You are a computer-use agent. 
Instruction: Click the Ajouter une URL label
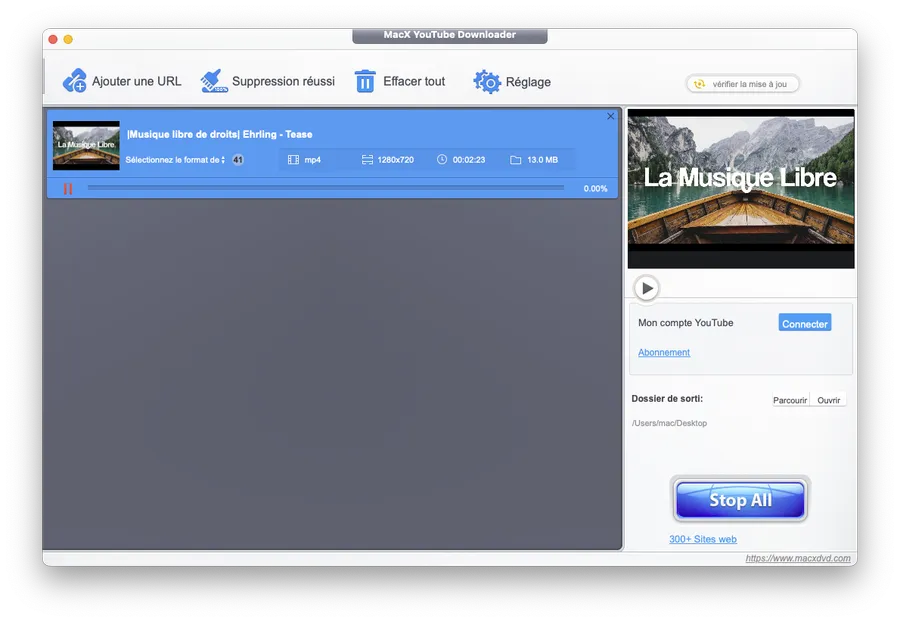tap(137, 81)
